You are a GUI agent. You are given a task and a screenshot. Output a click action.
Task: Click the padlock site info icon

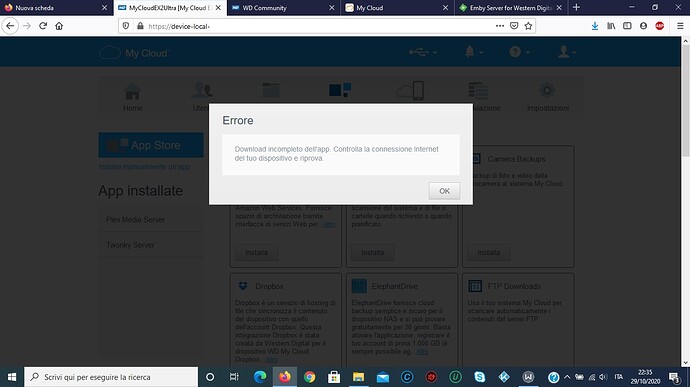pos(140,26)
